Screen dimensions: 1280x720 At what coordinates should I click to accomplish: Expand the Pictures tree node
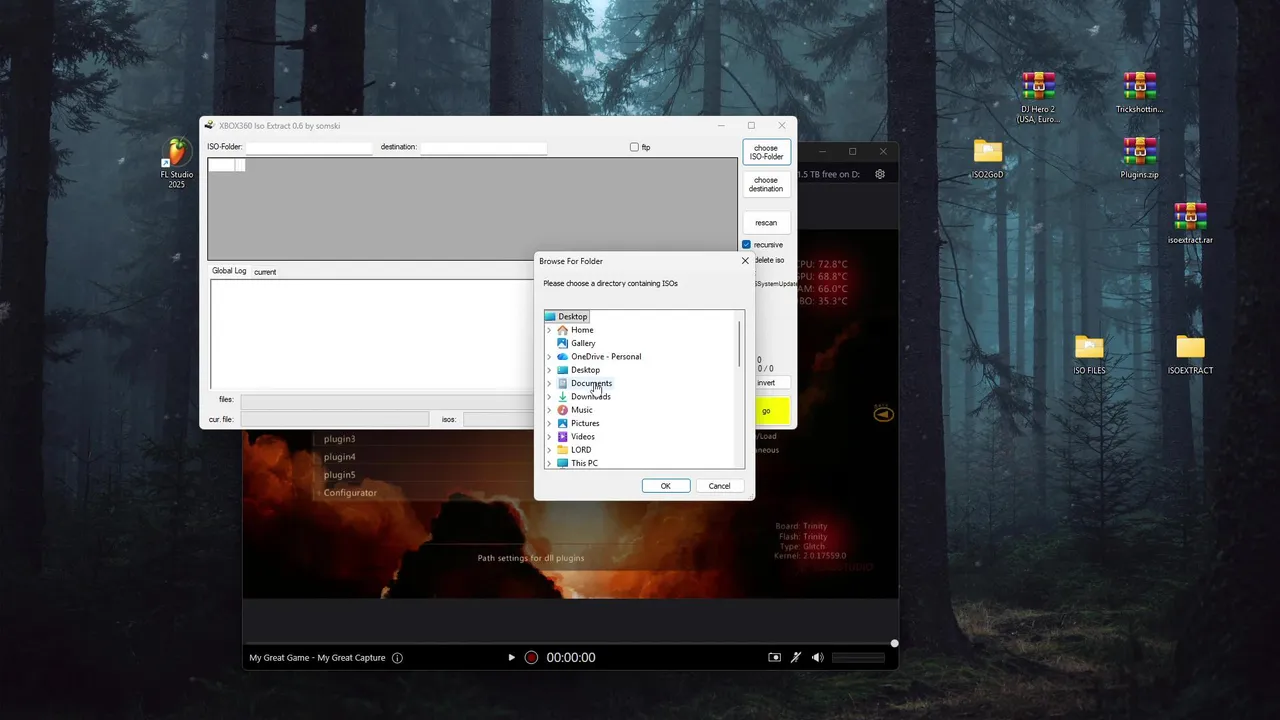(549, 423)
